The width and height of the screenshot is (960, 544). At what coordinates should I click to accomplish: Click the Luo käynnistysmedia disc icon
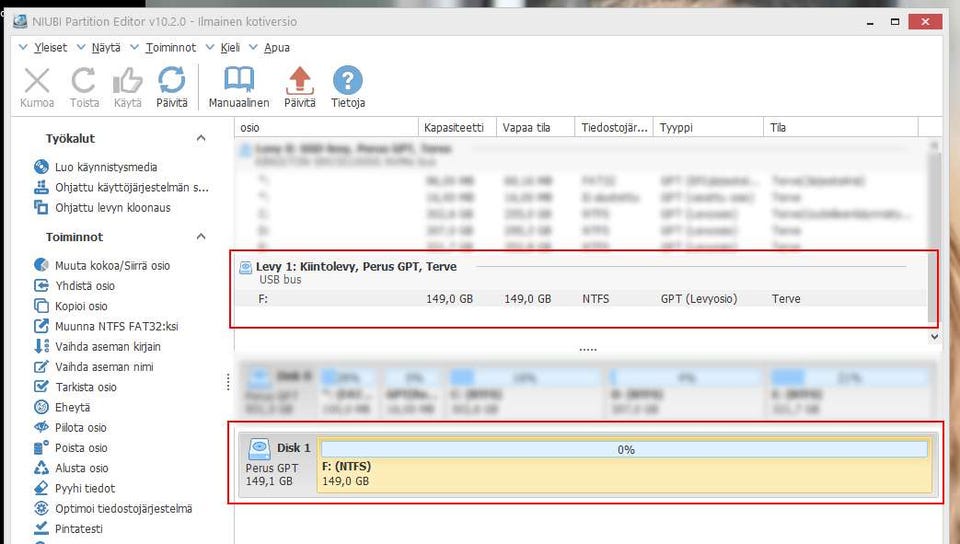[x=41, y=166]
